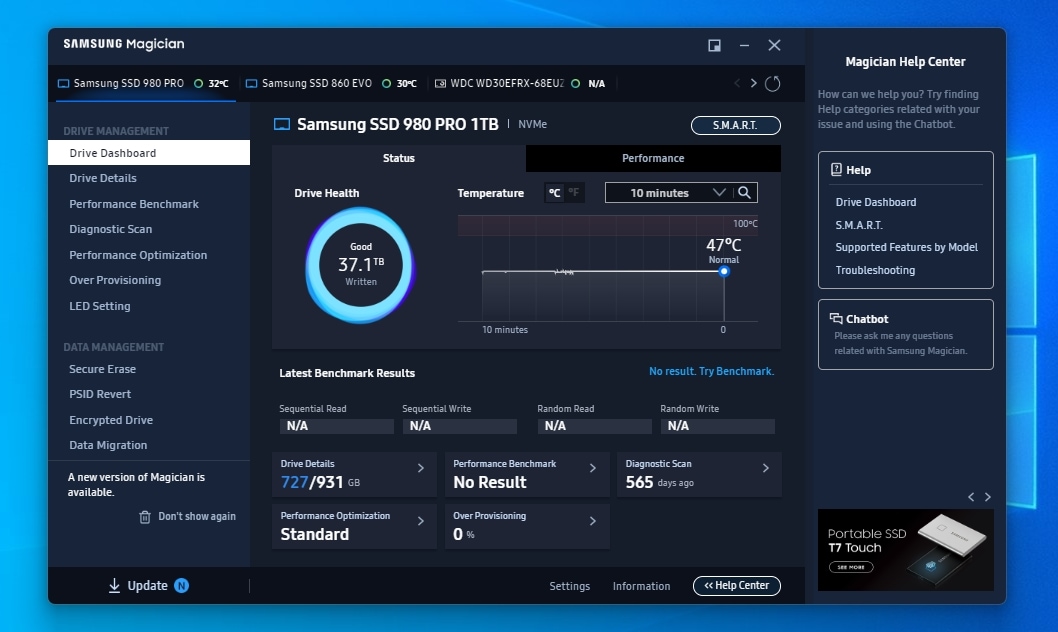The width and height of the screenshot is (1058, 632).
Task: Expand the Over Provisioning card arrow
Action: [x=593, y=521]
